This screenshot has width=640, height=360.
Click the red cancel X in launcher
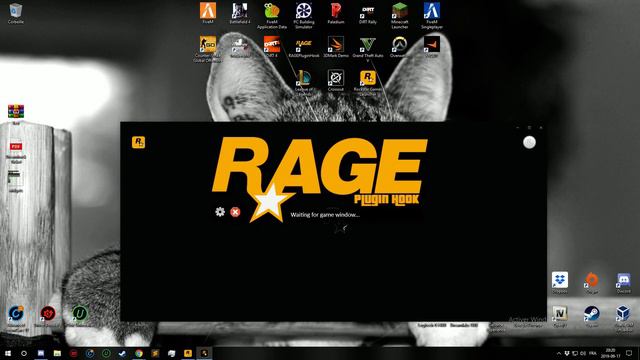tap(235, 212)
